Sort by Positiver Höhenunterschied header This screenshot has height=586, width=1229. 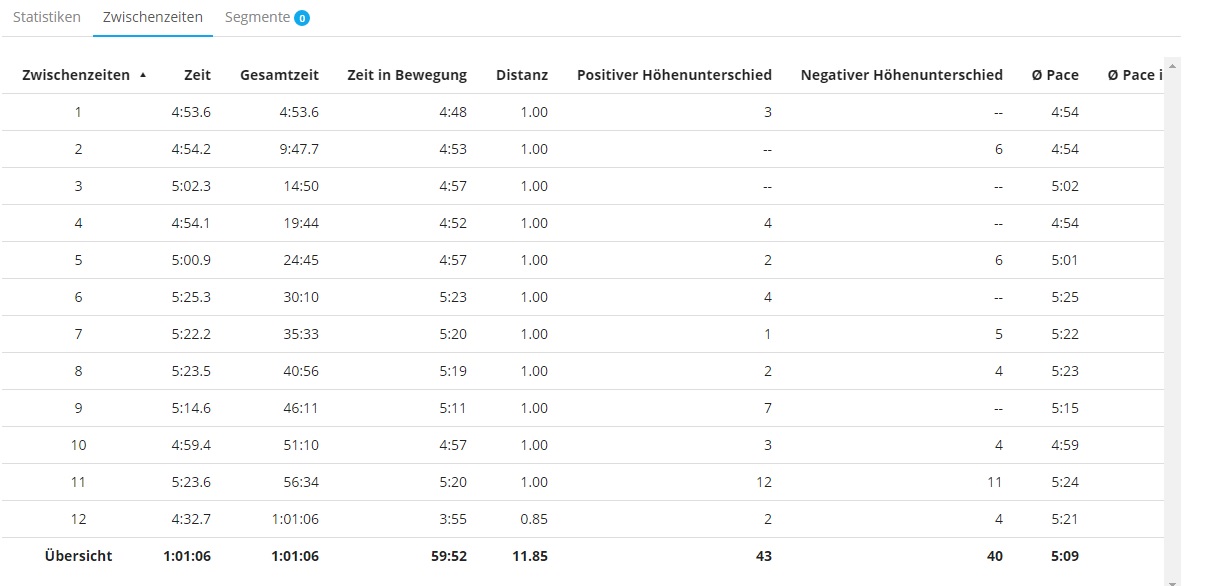(x=674, y=75)
